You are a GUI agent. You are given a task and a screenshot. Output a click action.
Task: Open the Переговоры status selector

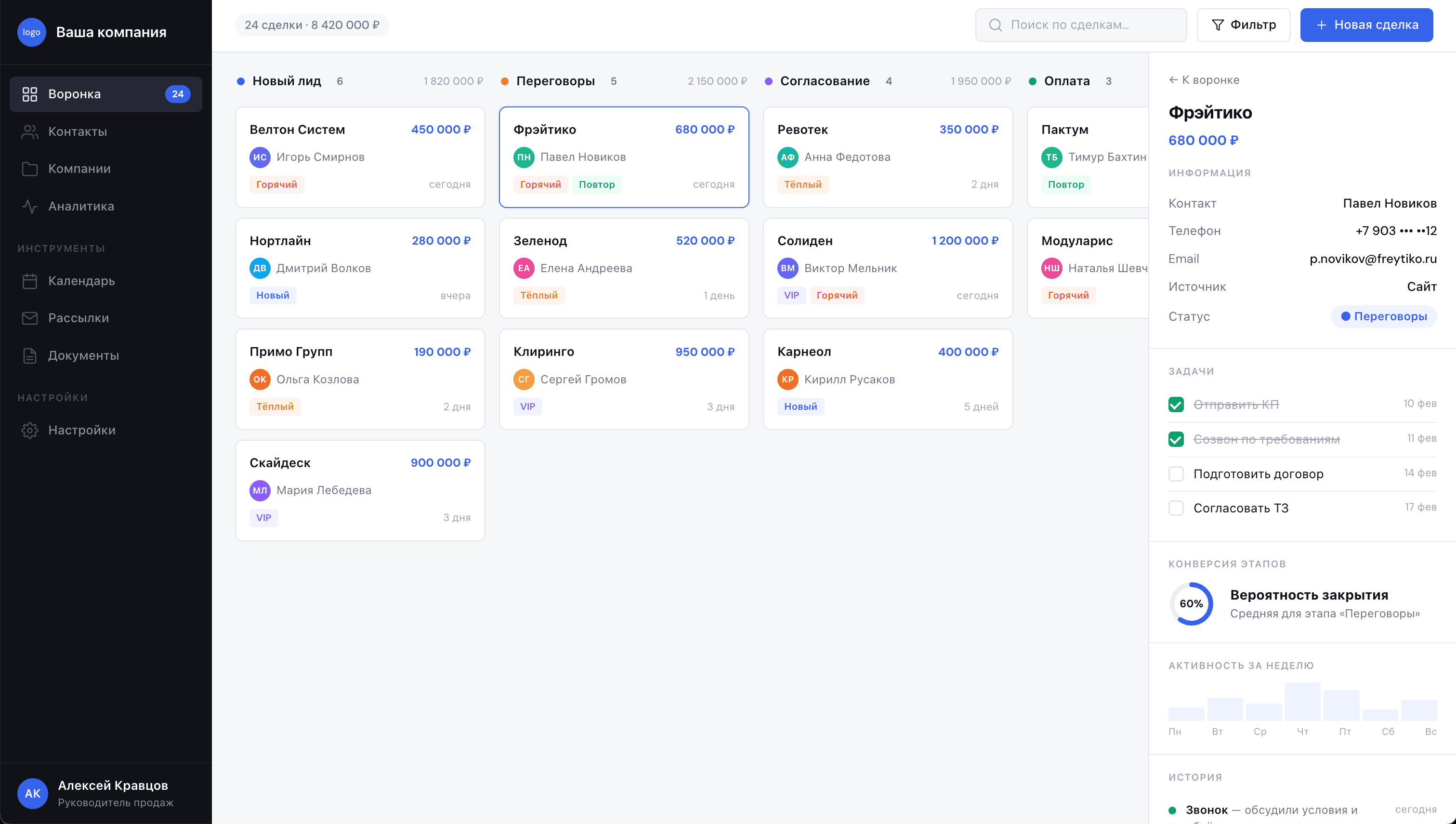1384,316
